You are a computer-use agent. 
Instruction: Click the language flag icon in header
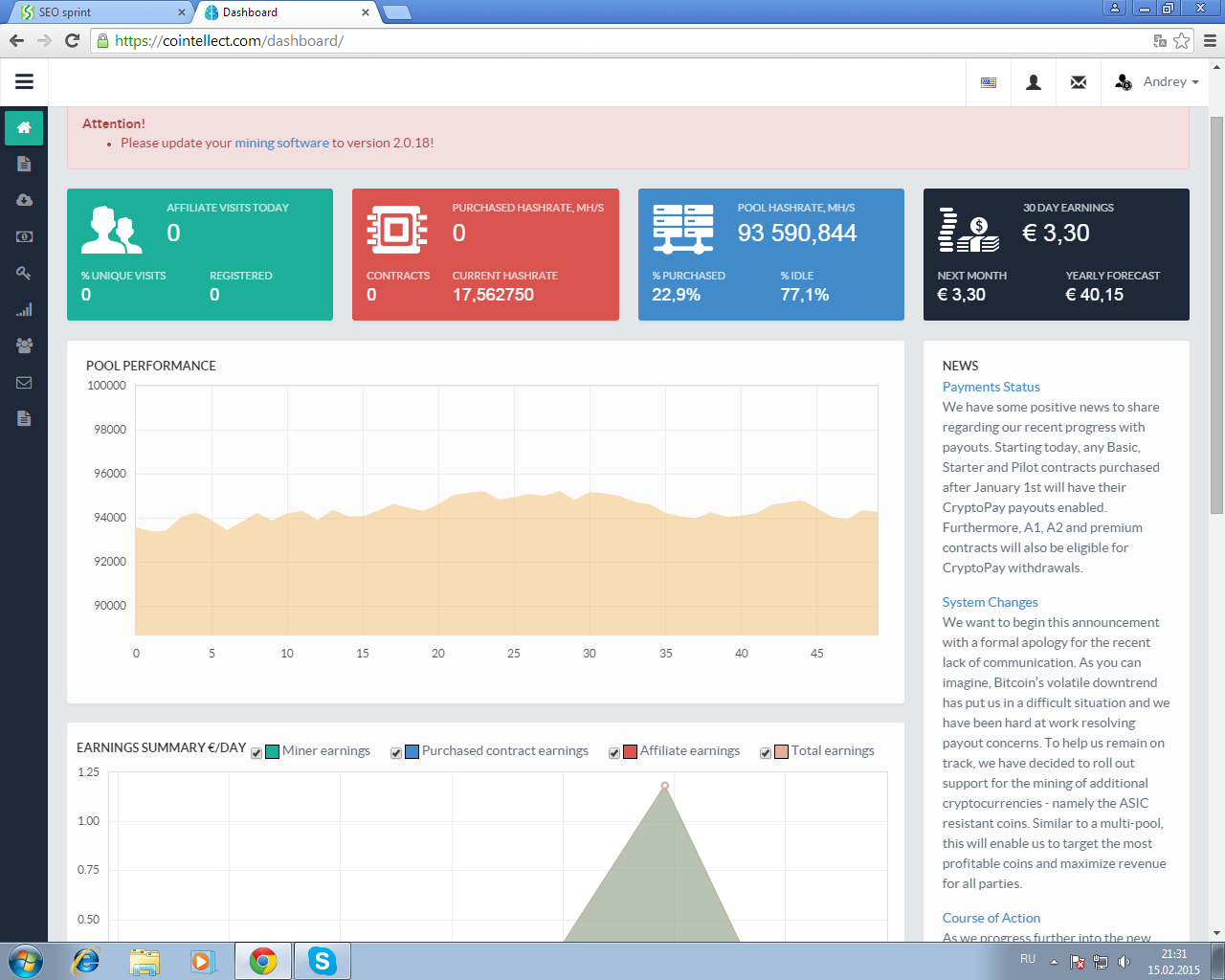pyautogui.click(x=989, y=82)
